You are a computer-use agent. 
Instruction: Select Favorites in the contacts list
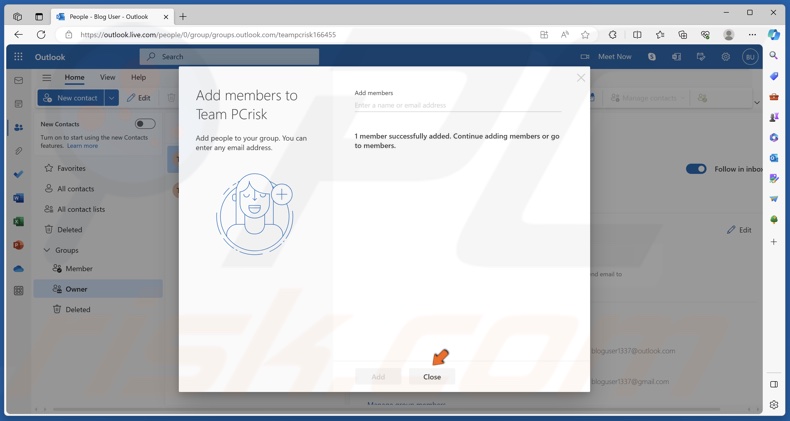(x=98, y=168)
